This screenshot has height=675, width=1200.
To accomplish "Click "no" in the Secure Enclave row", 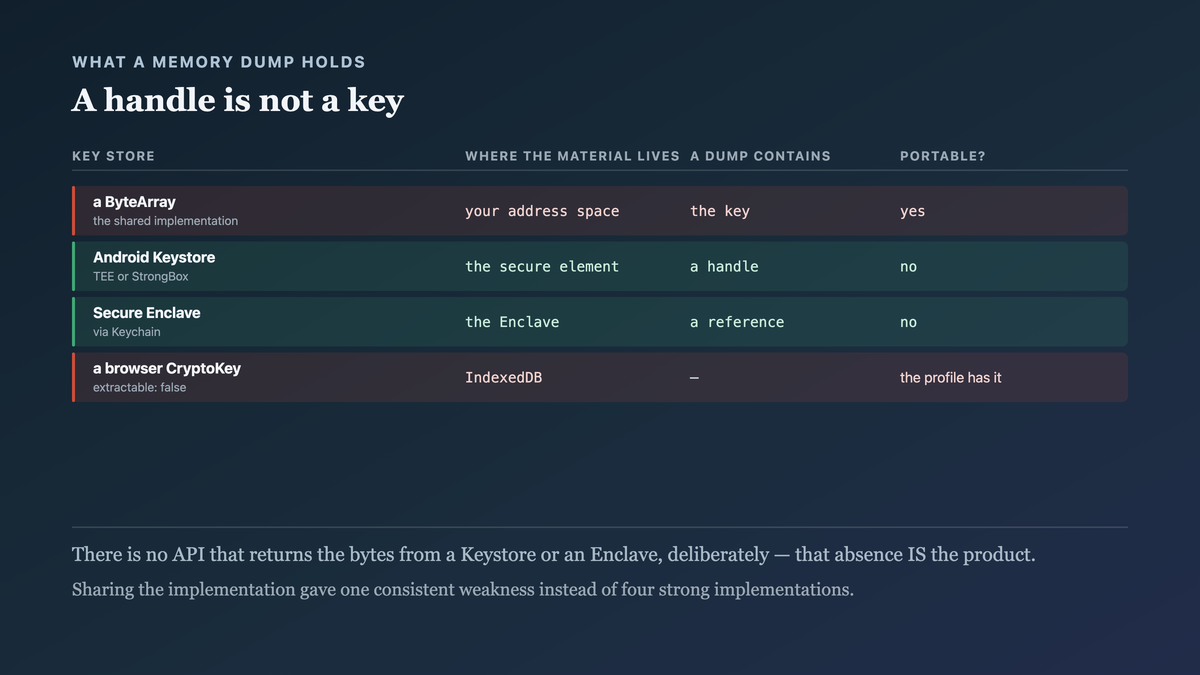I will [x=908, y=322].
